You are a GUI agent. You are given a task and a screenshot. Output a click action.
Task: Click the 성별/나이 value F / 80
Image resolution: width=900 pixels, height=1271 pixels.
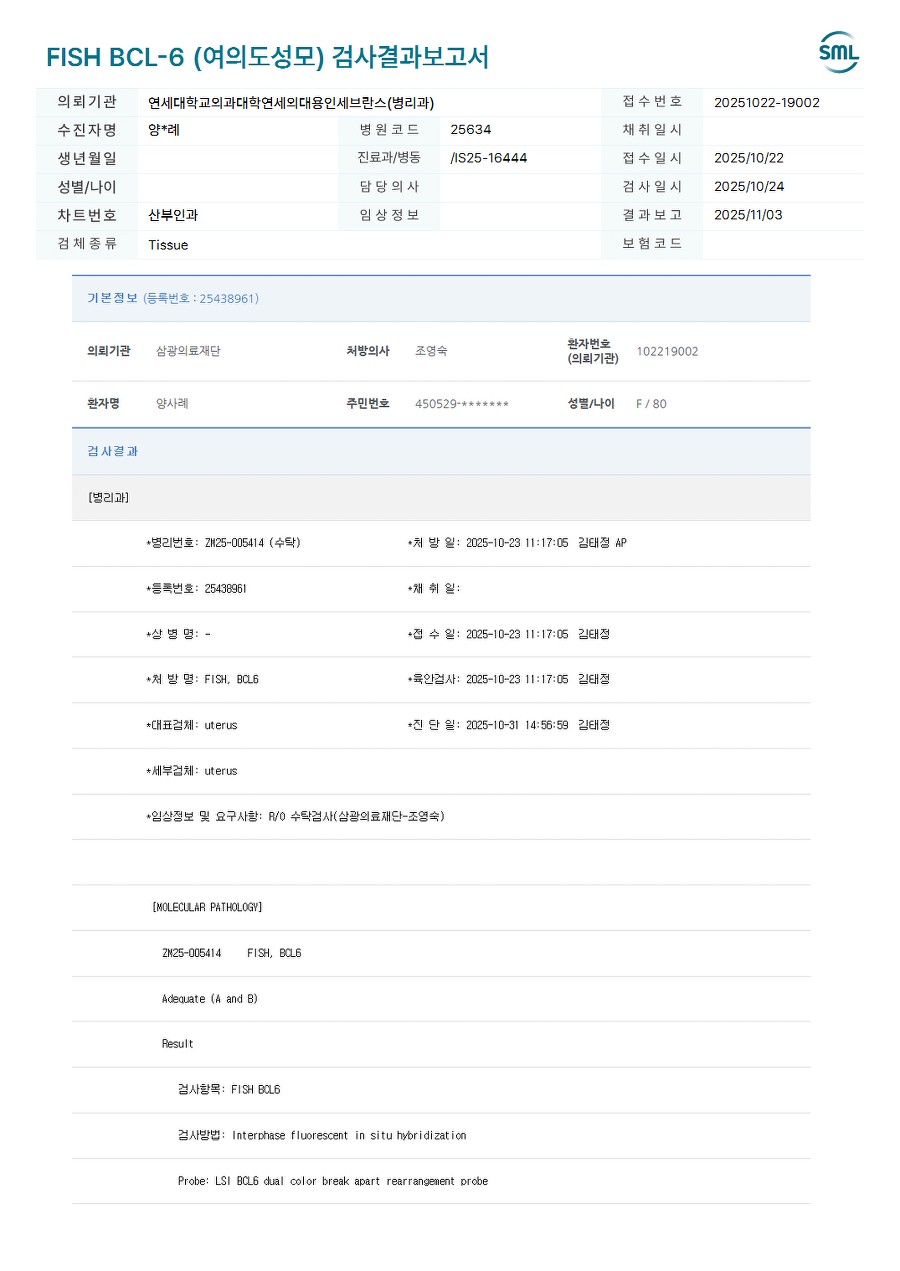click(x=651, y=404)
